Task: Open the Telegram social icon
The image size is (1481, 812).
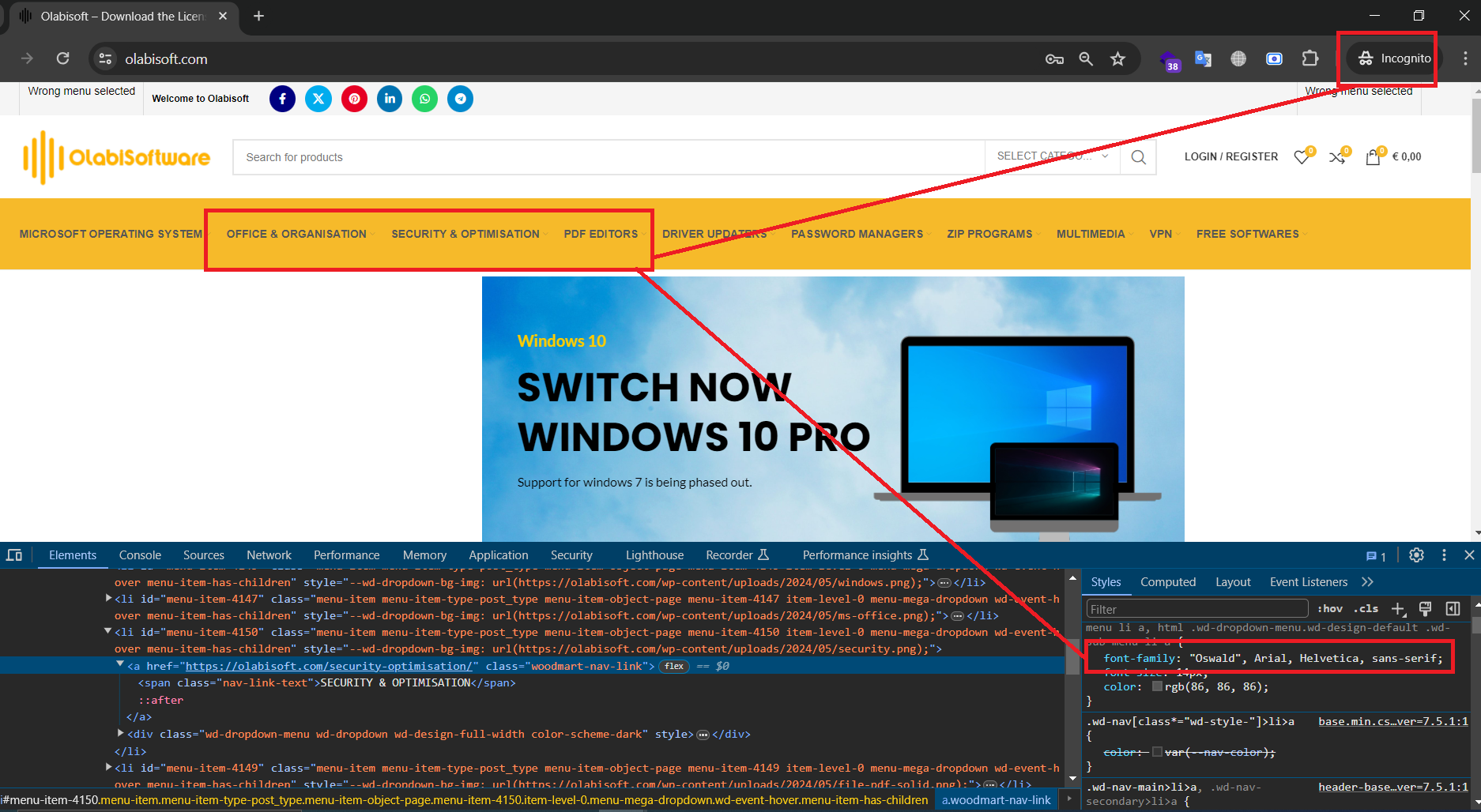Action: [x=461, y=99]
